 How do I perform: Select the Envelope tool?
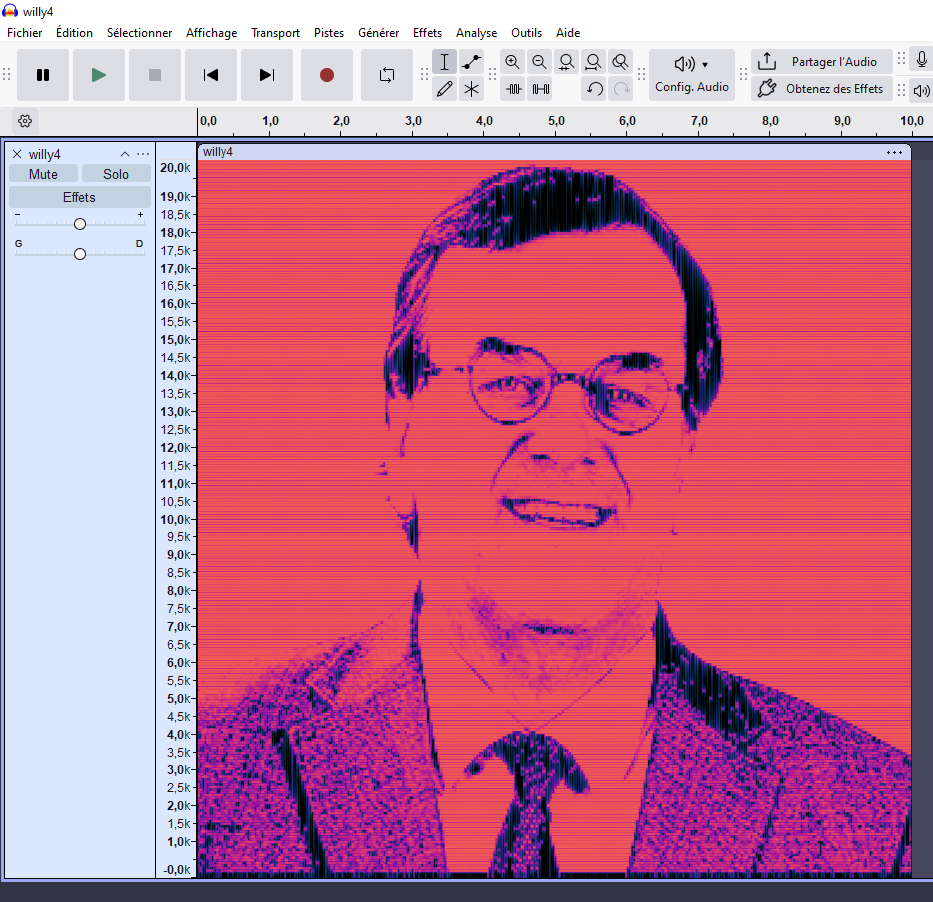(471, 62)
